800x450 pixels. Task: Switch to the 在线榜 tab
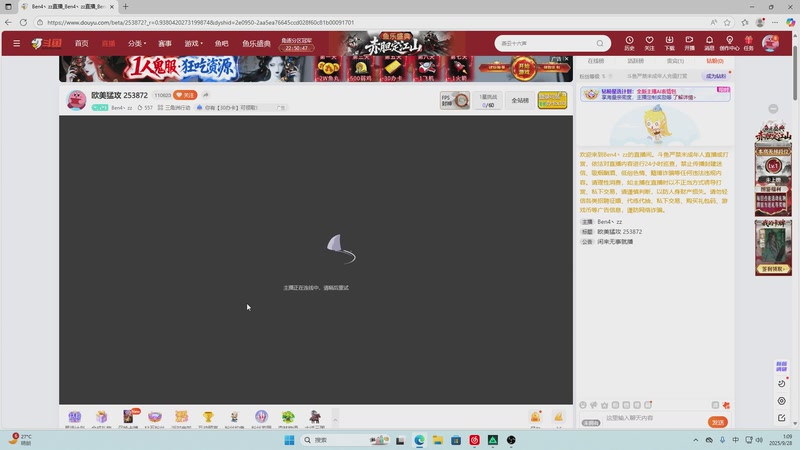595,61
